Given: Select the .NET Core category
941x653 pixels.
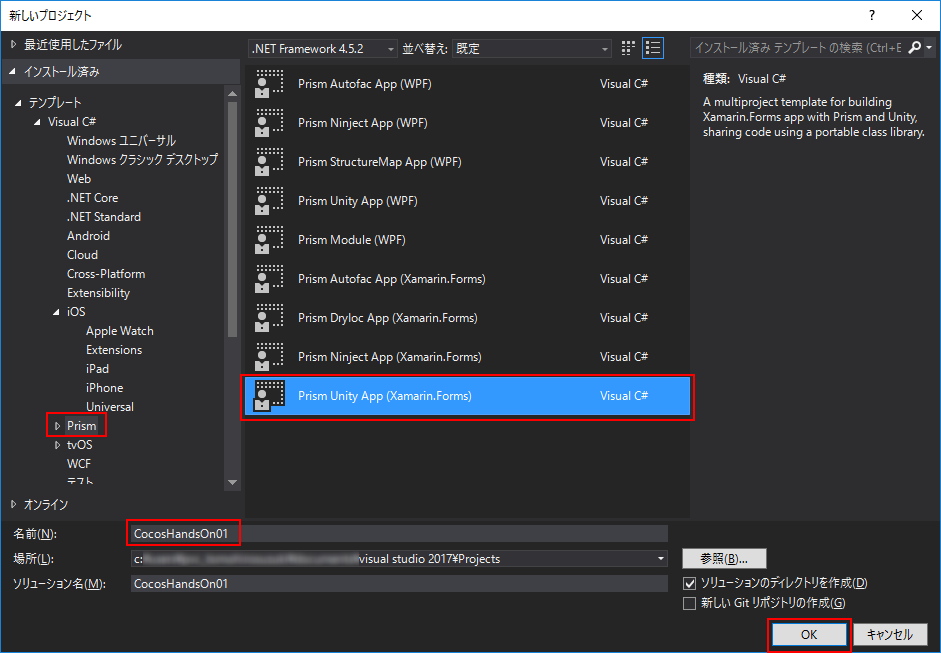Looking at the screenshot, I should pyautogui.click(x=92, y=198).
